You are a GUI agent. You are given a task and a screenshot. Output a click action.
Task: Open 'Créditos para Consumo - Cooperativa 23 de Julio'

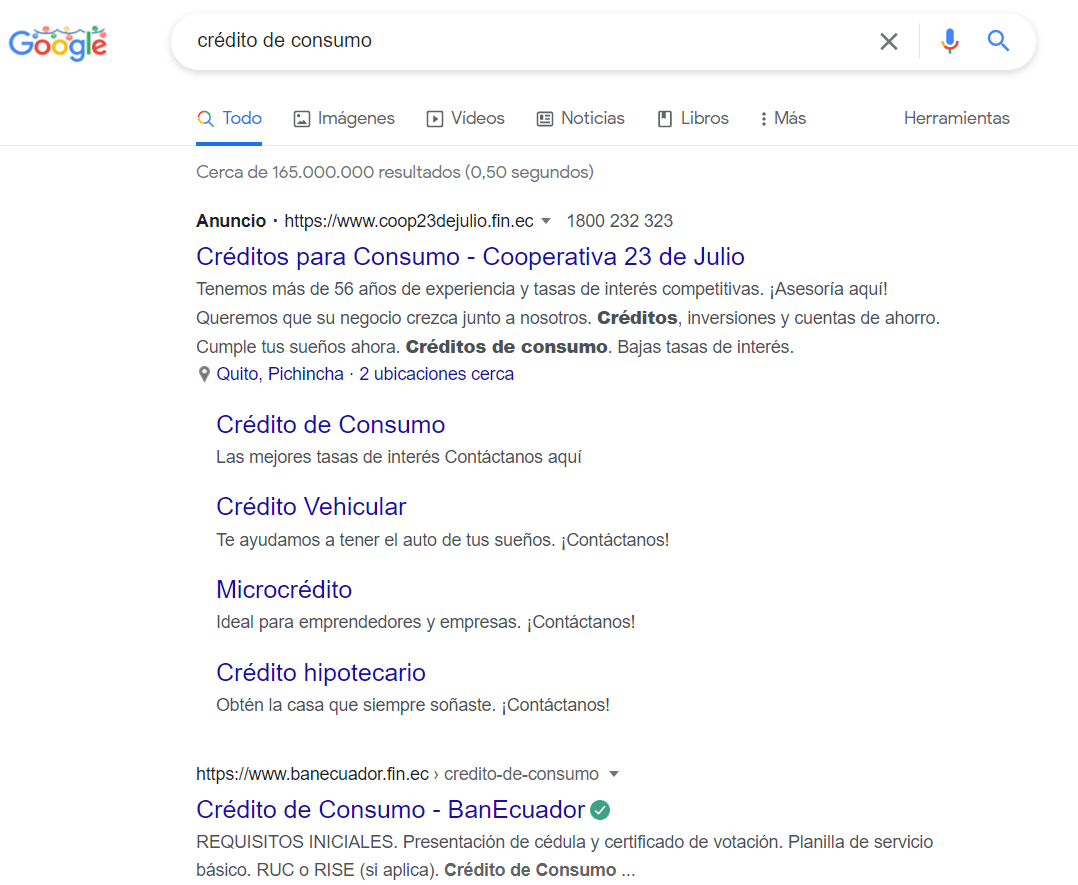pos(470,256)
